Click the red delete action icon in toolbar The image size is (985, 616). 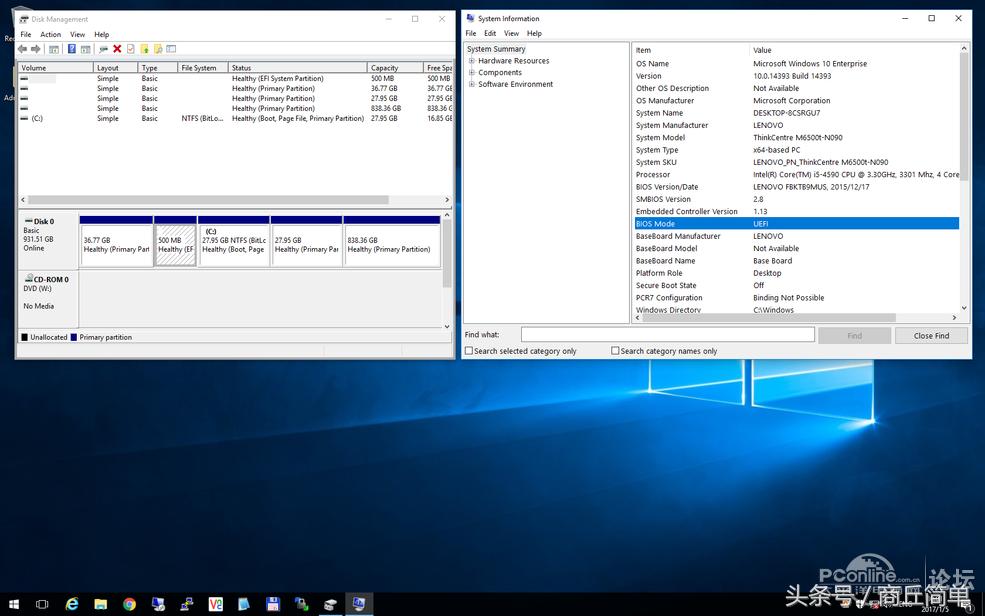[118, 47]
